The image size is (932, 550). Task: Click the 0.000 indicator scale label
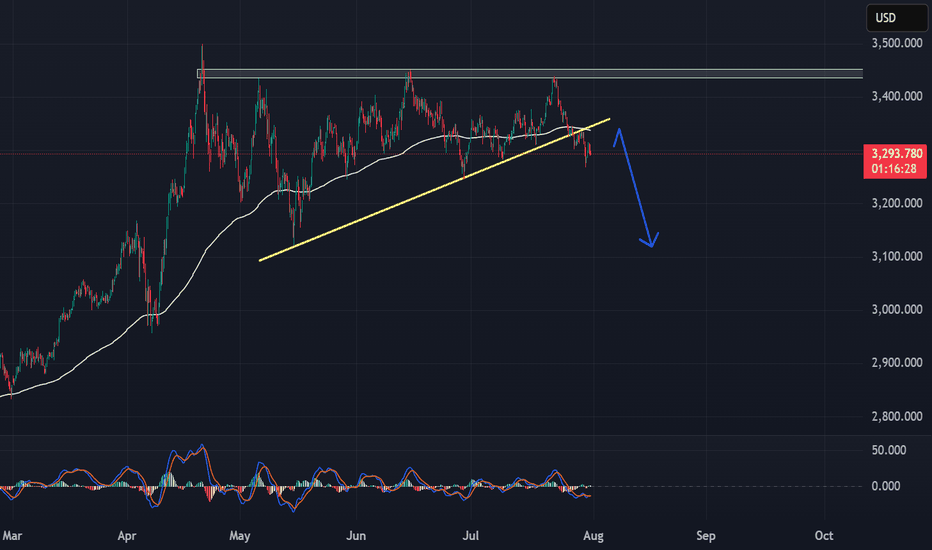[886, 486]
